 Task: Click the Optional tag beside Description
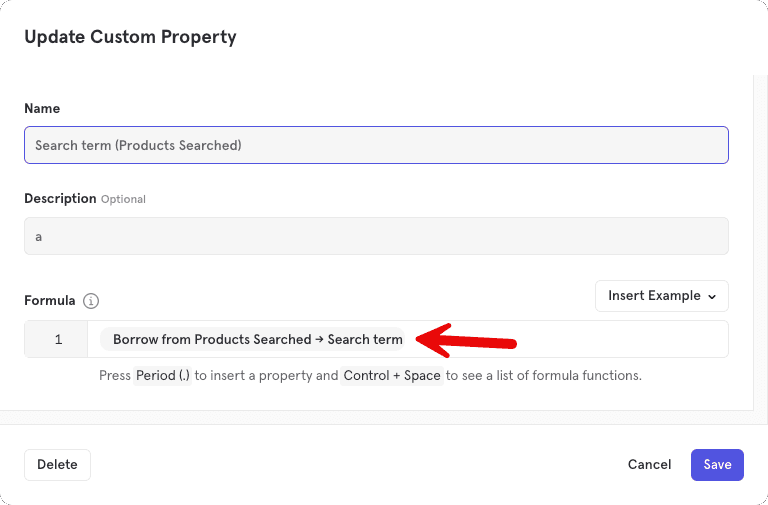[x=123, y=199]
